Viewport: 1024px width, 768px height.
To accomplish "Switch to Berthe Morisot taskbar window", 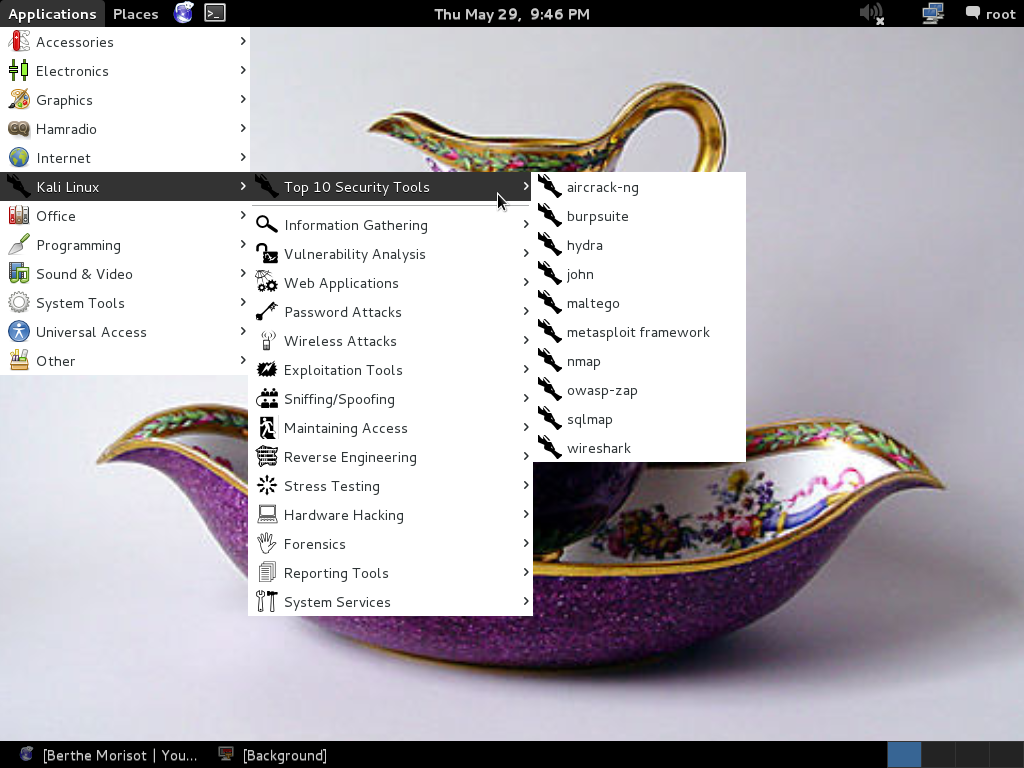I will click(x=110, y=755).
